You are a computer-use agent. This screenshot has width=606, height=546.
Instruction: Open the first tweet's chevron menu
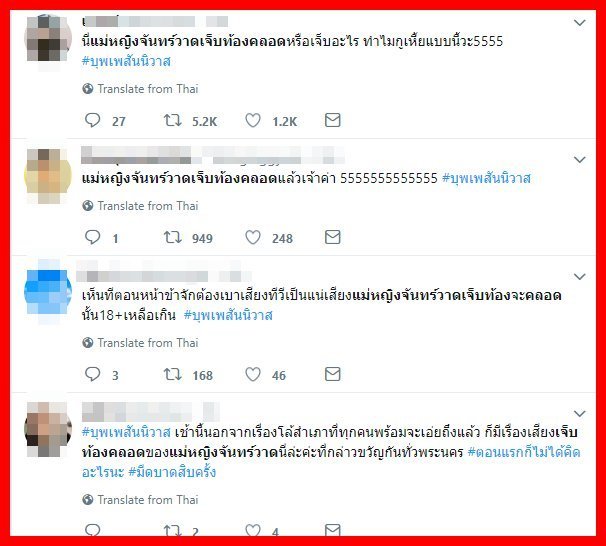pos(579,23)
